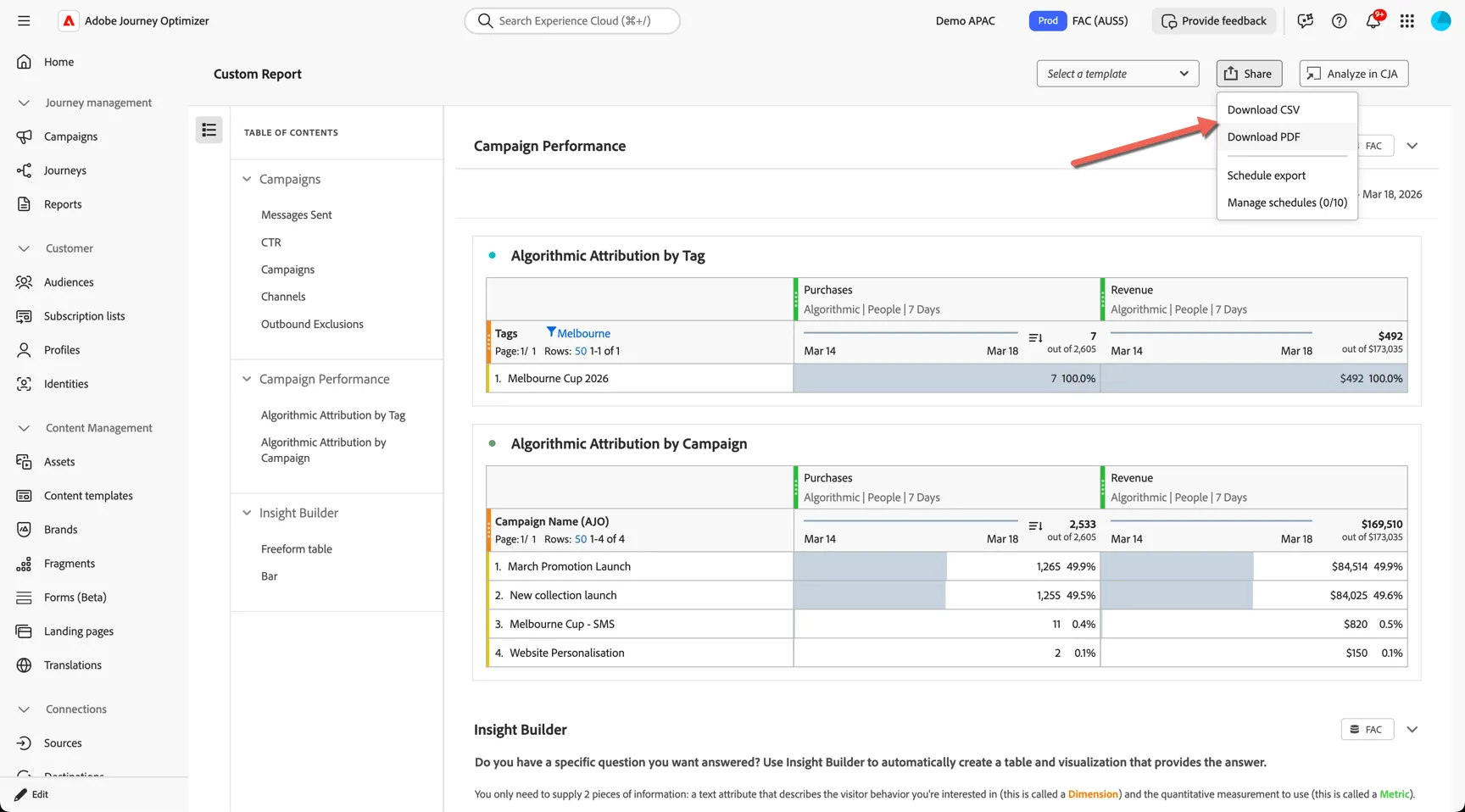Open the hamburger navigation menu

[x=24, y=20]
